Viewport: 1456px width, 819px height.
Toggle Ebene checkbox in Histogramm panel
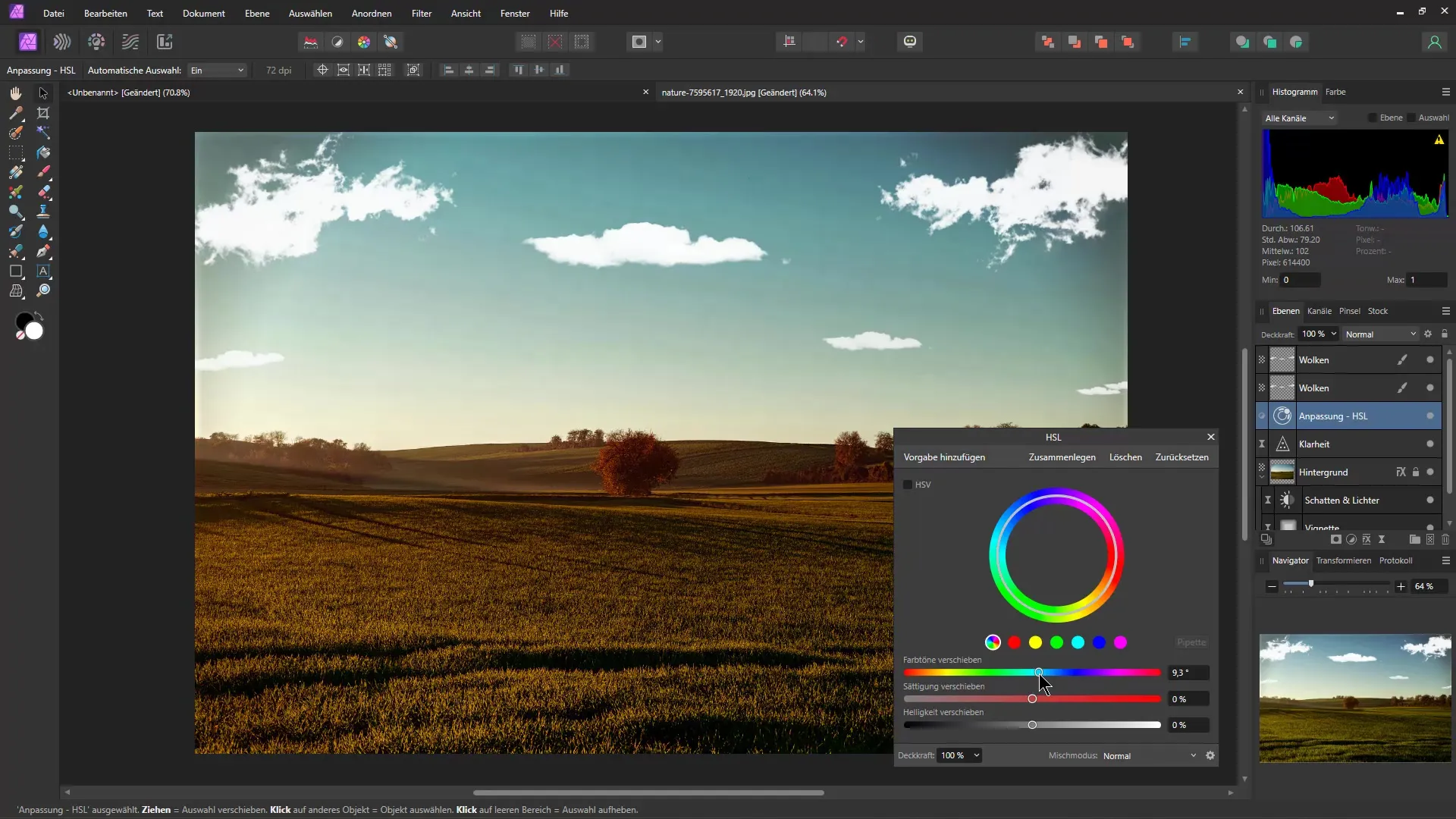click(1373, 118)
